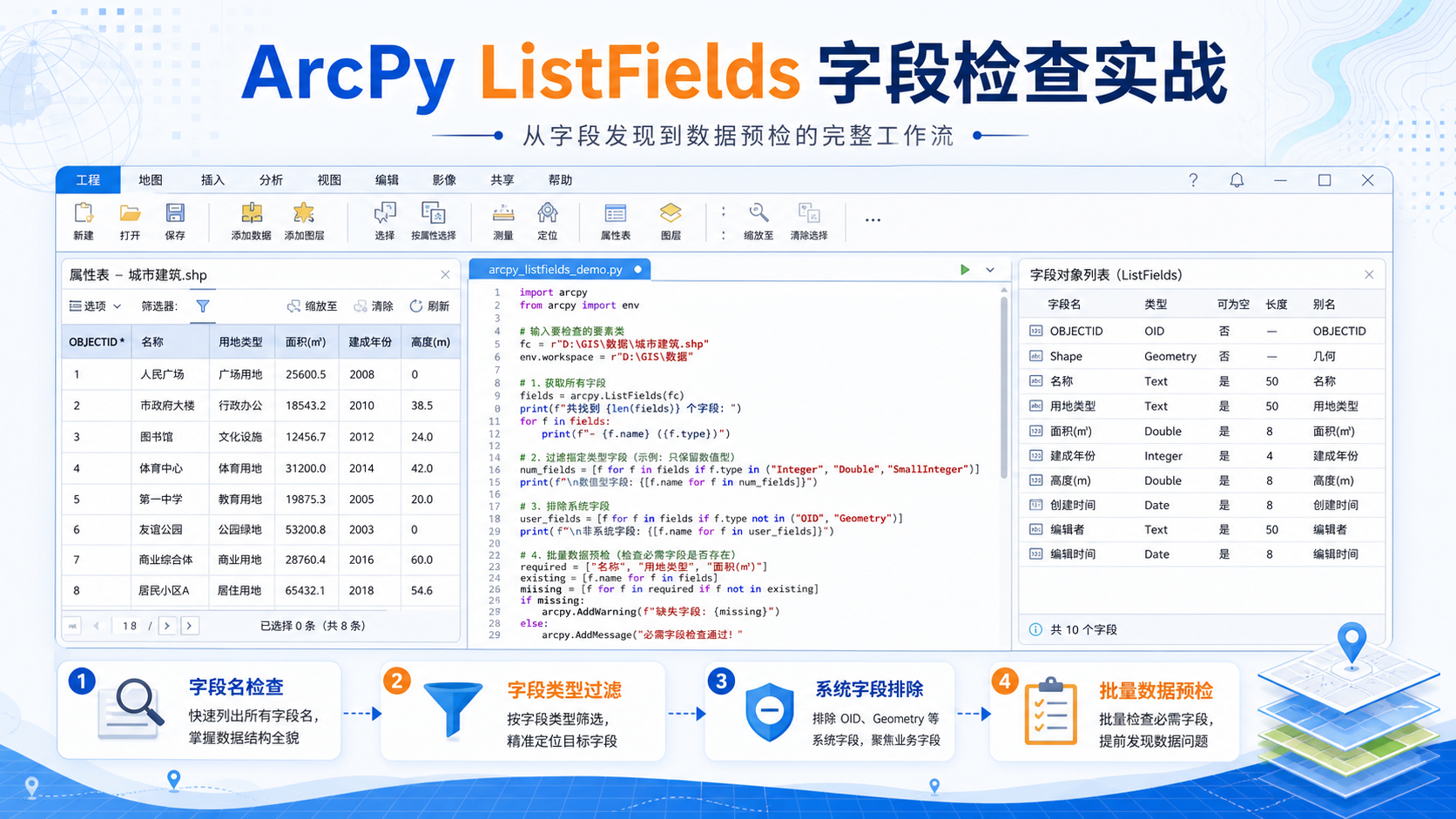Click 刷新 (Refresh) in attribute table

tap(430, 306)
